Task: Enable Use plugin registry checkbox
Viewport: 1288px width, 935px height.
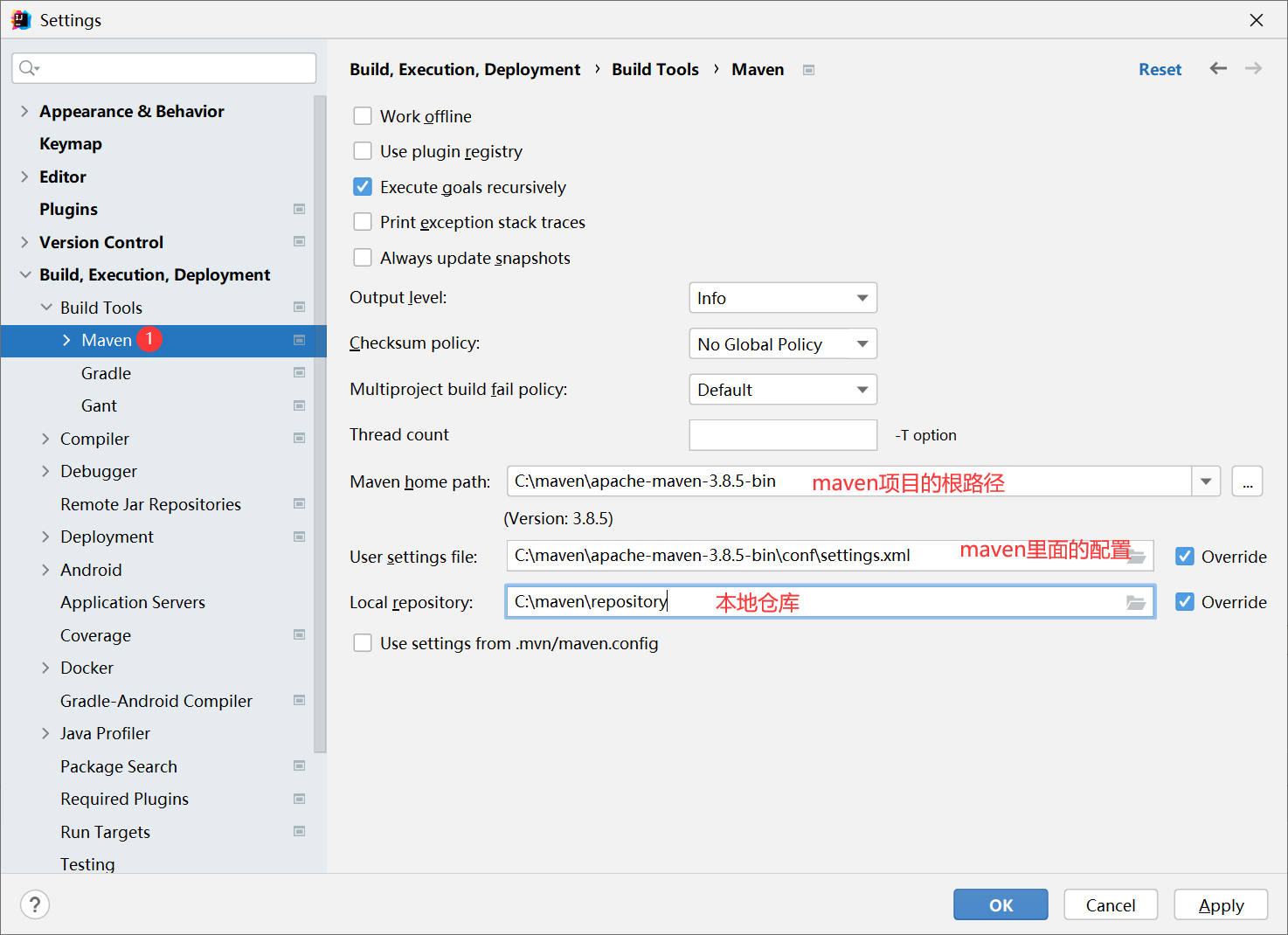Action: 363,151
